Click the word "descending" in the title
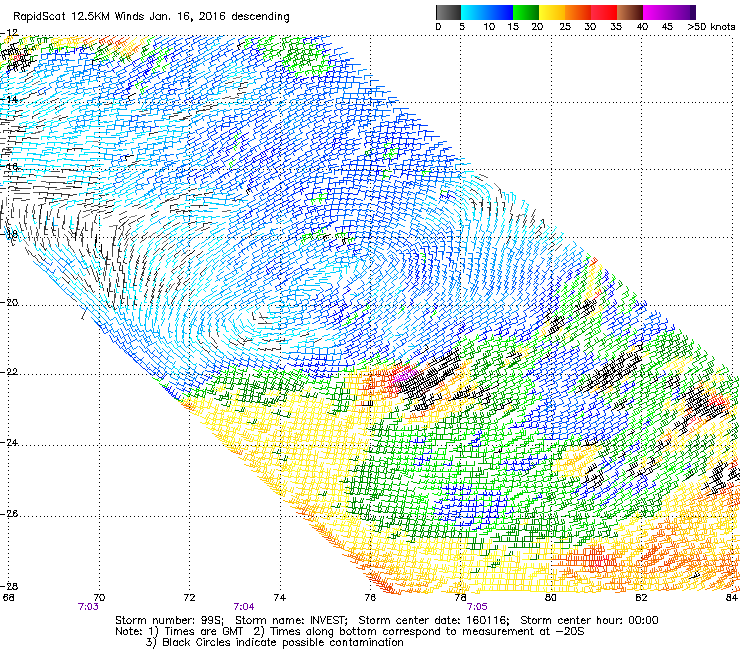This screenshot has width=740, height=650. [x=260, y=17]
